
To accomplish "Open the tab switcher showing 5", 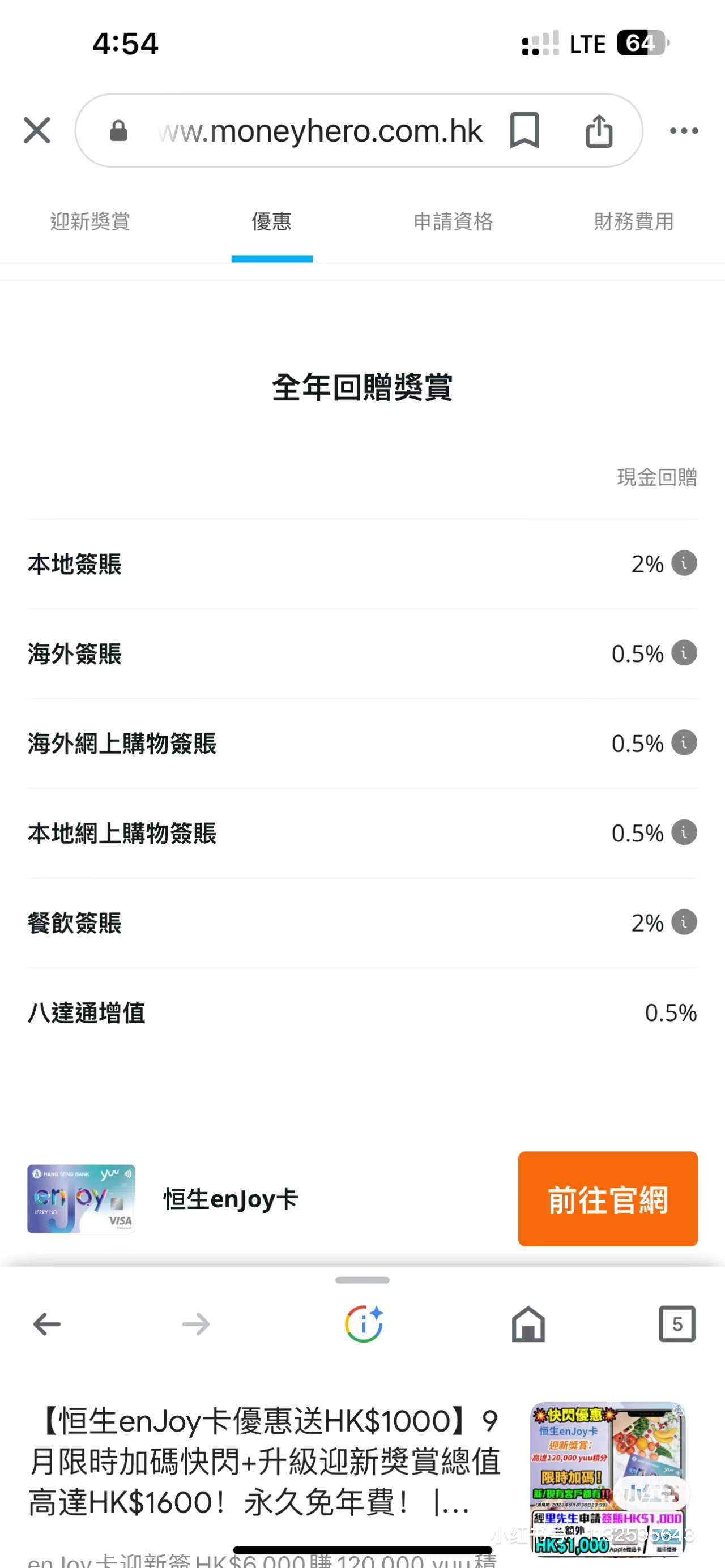I will click(x=677, y=1324).
